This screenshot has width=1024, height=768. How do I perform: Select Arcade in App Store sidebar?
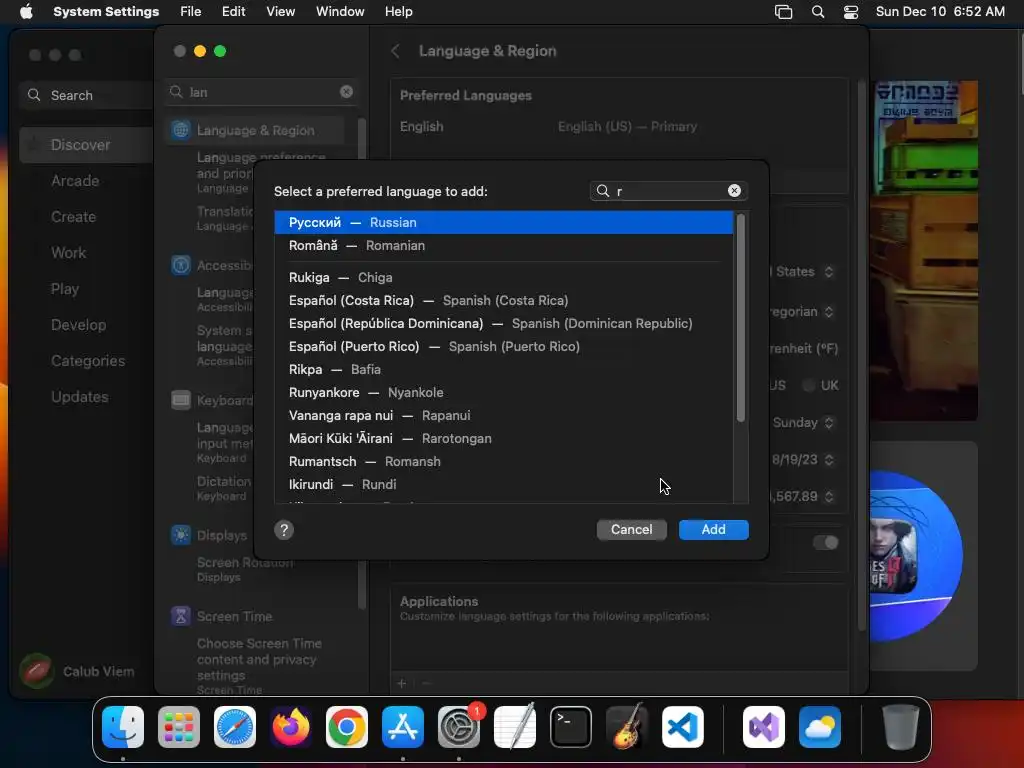click(86, 181)
